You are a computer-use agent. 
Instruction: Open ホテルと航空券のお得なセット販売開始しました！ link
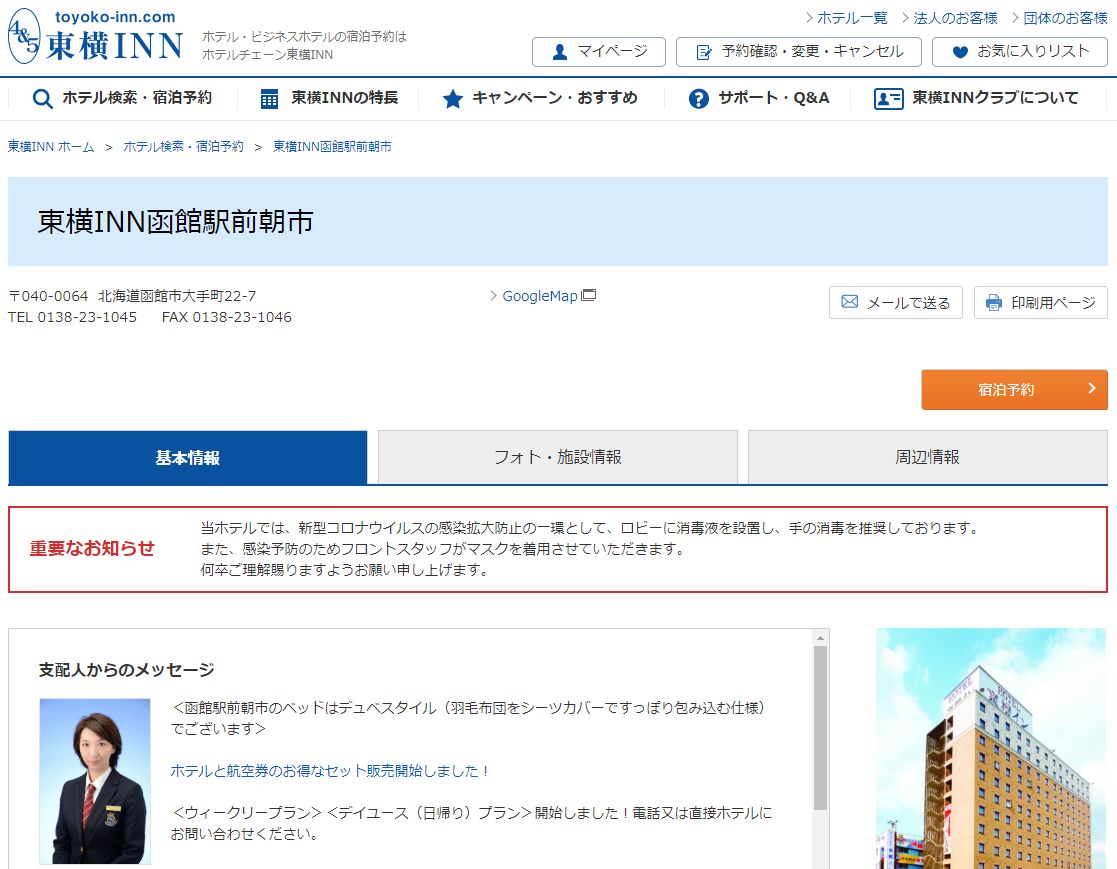pyautogui.click(x=329, y=771)
